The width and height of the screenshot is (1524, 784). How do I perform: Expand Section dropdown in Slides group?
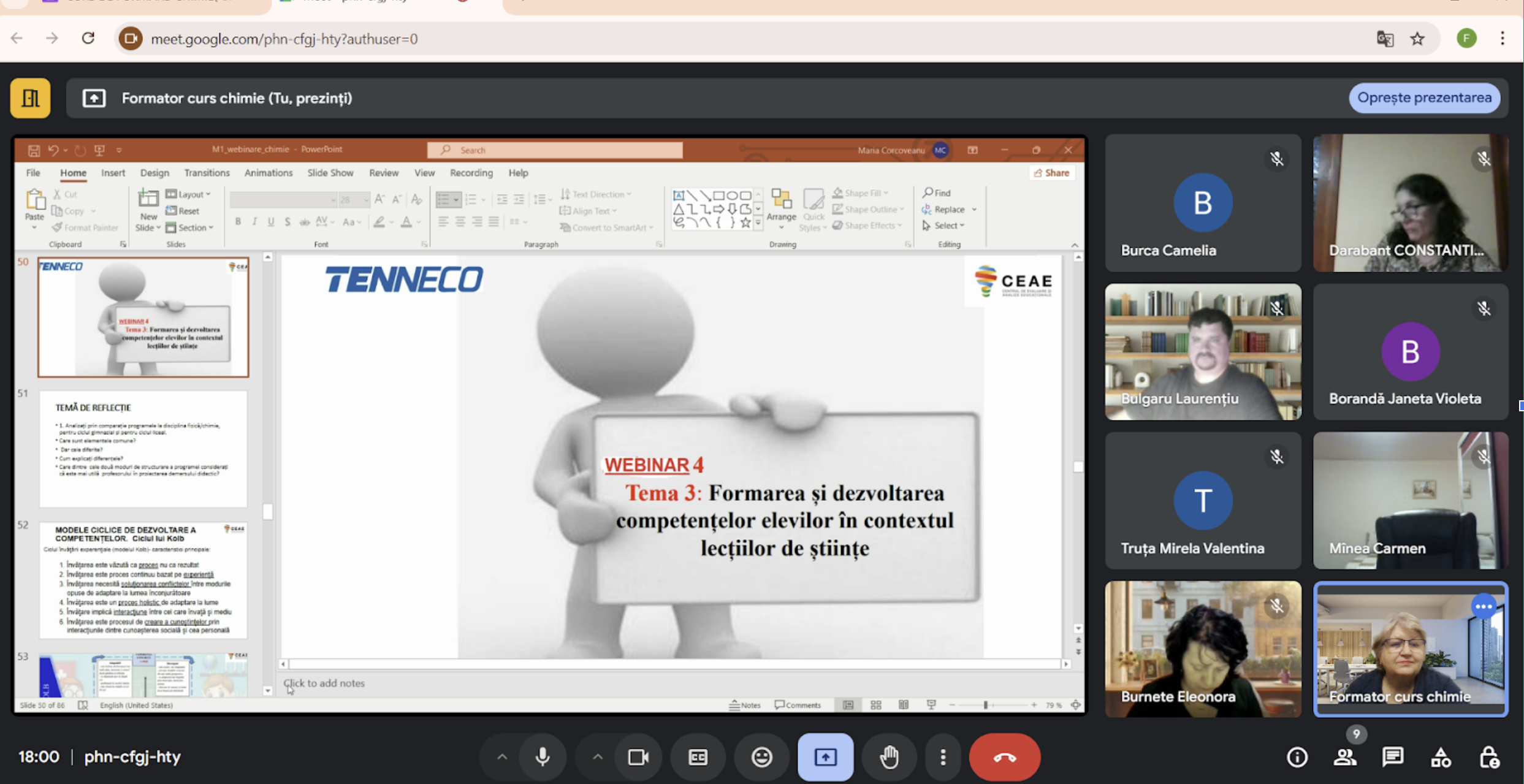click(x=189, y=227)
